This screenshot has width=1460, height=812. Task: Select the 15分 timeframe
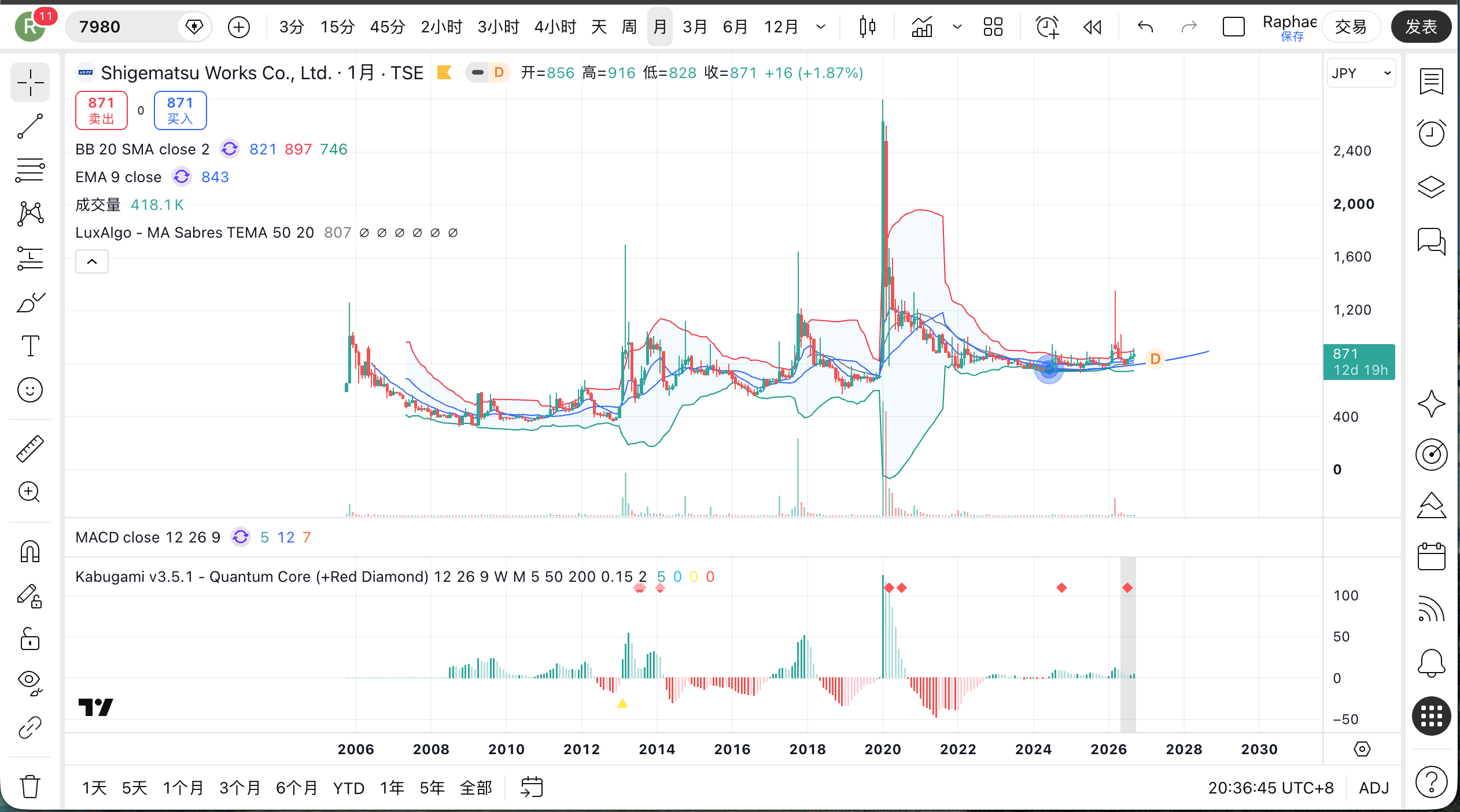click(x=337, y=27)
